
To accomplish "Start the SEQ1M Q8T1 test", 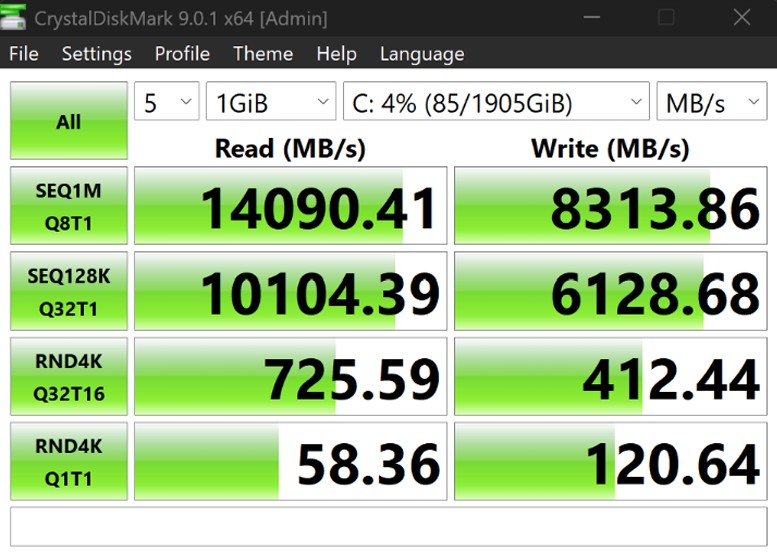I will pos(69,206).
